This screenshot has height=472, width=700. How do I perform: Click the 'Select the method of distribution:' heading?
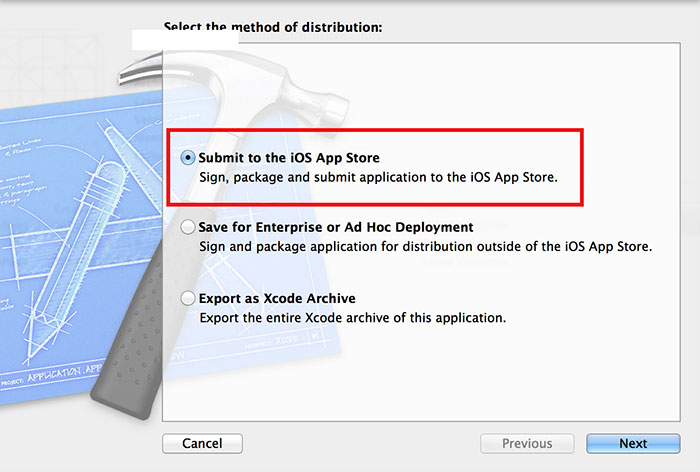273,27
